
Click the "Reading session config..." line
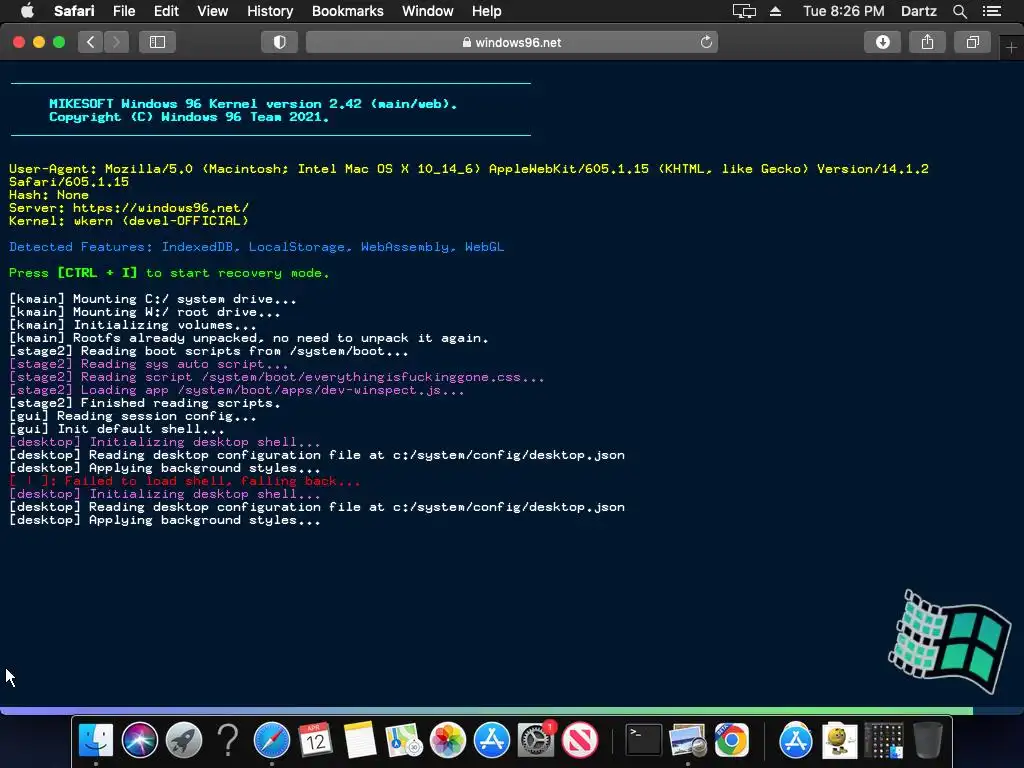coord(133,416)
